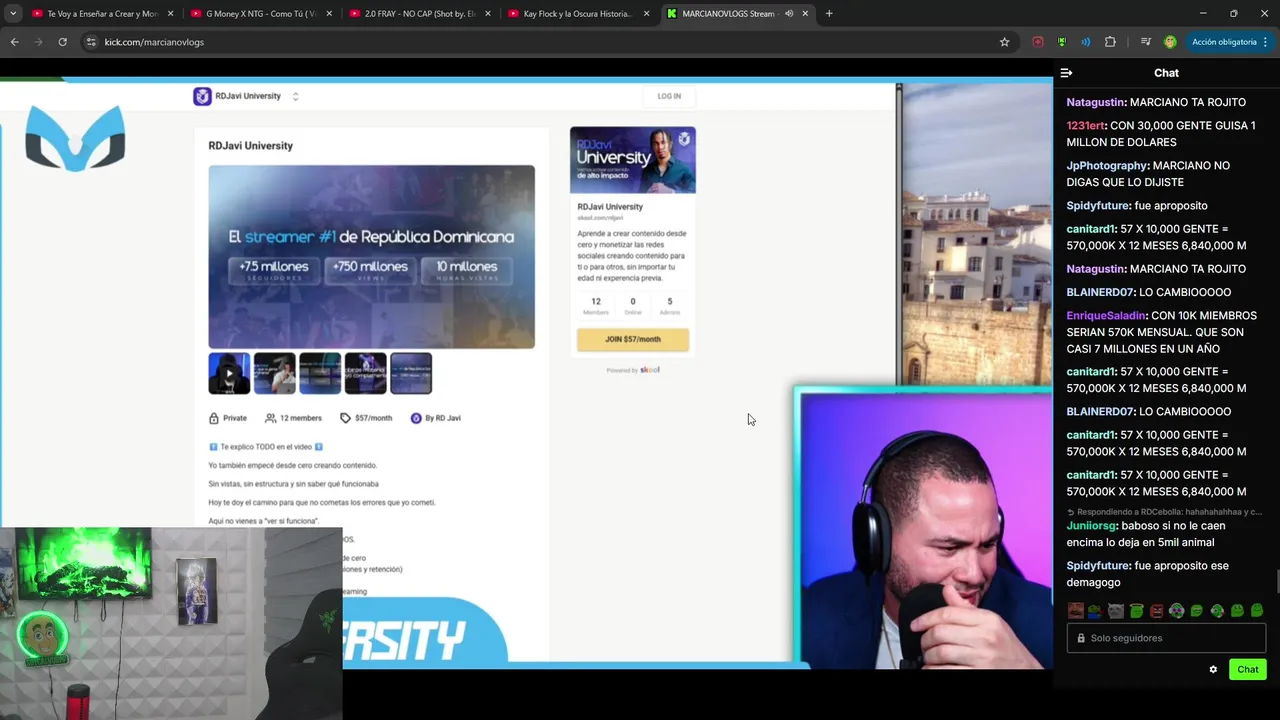The height and width of the screenshot is (720, 1280).
Task: Mute audio on the MARCIANOVLOGS tab speaker icon
Action: [789, 14]
